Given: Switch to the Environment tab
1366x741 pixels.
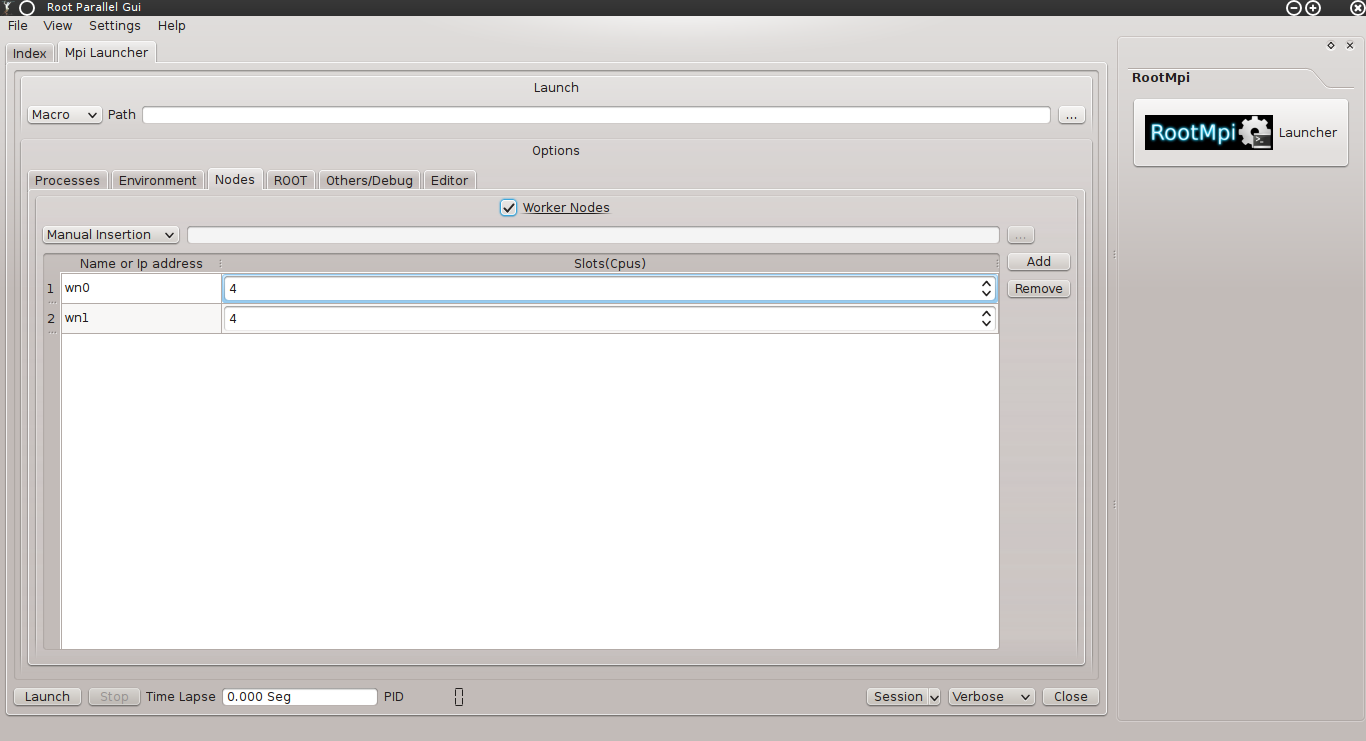Looking at the screenshot, I should [x=157, y=181].
